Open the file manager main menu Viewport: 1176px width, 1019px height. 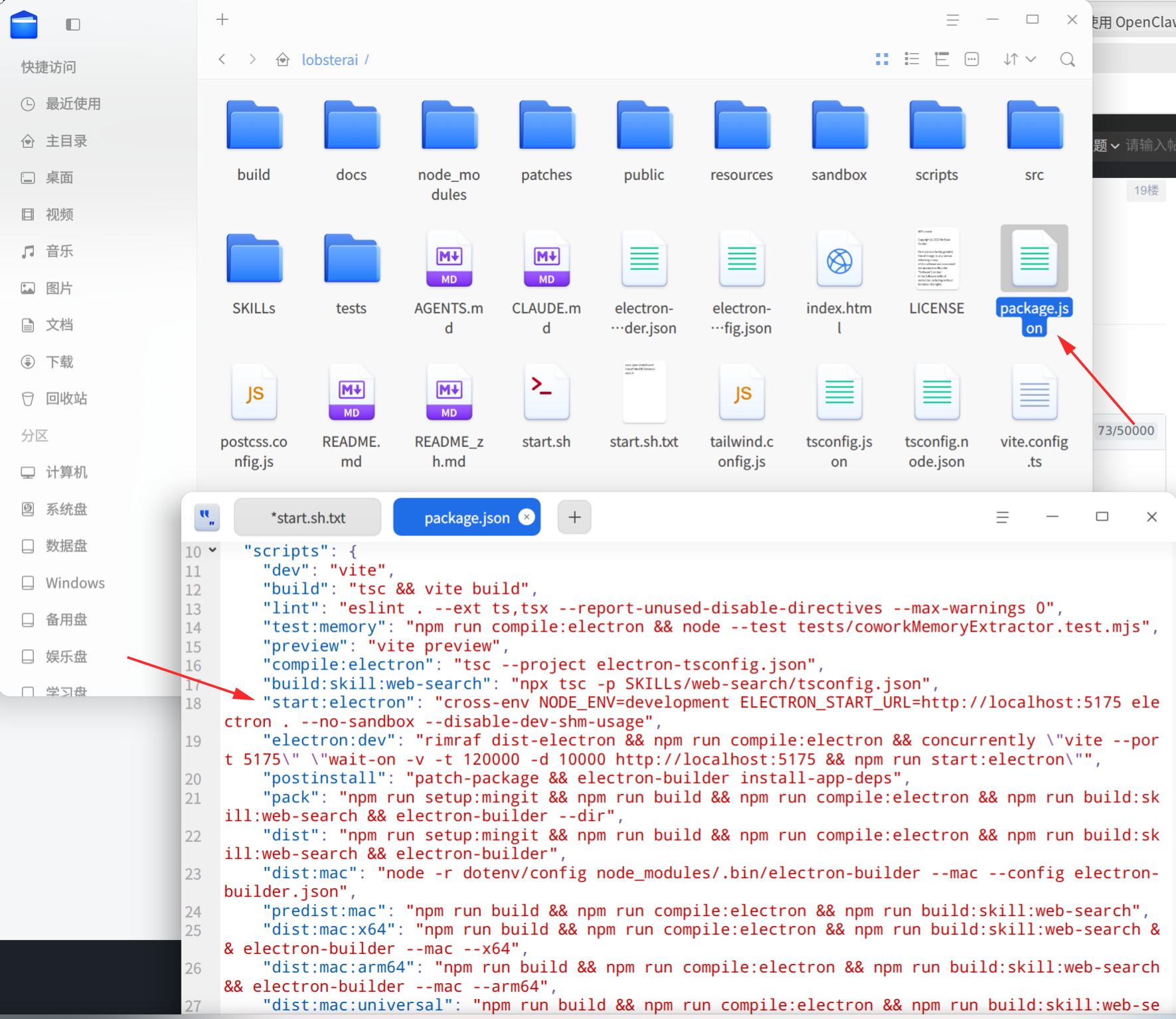pyautogui.click(x=953, y=20)
